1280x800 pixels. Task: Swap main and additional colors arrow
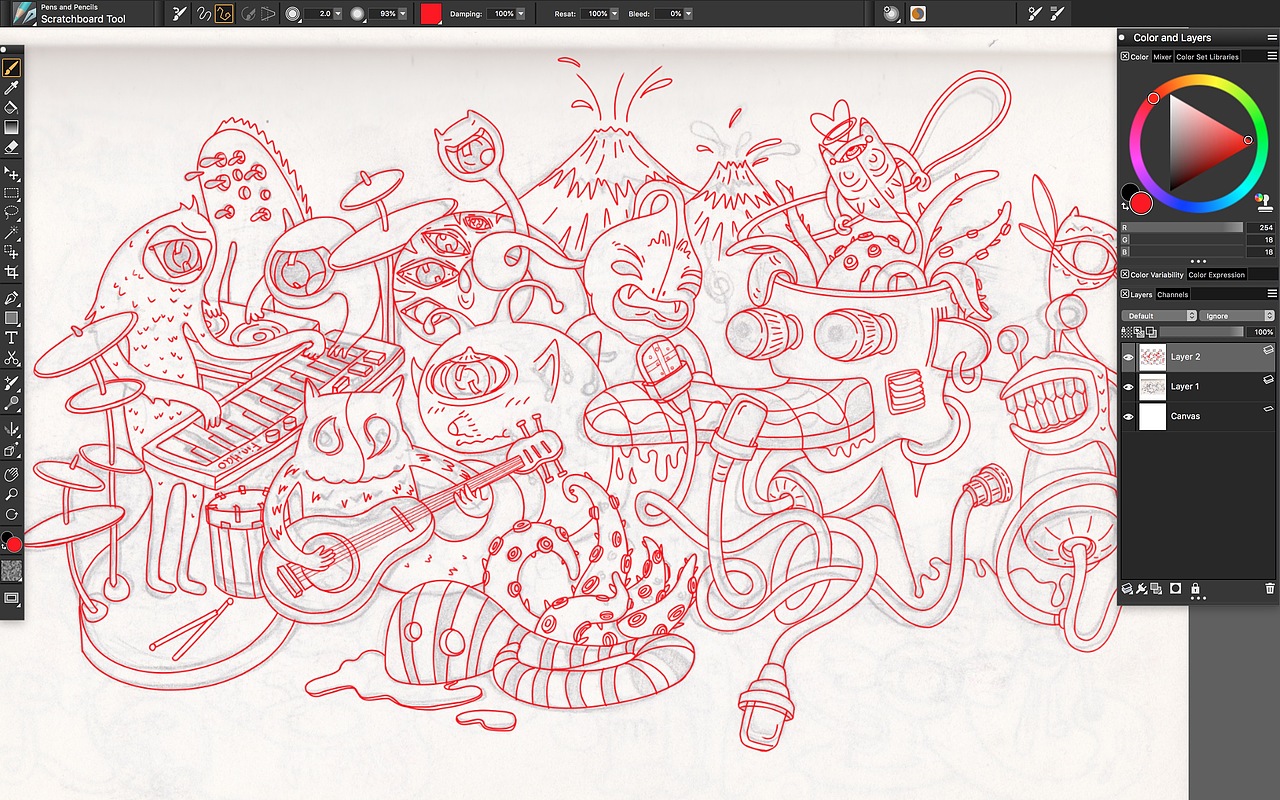(x=1125, y=205)
